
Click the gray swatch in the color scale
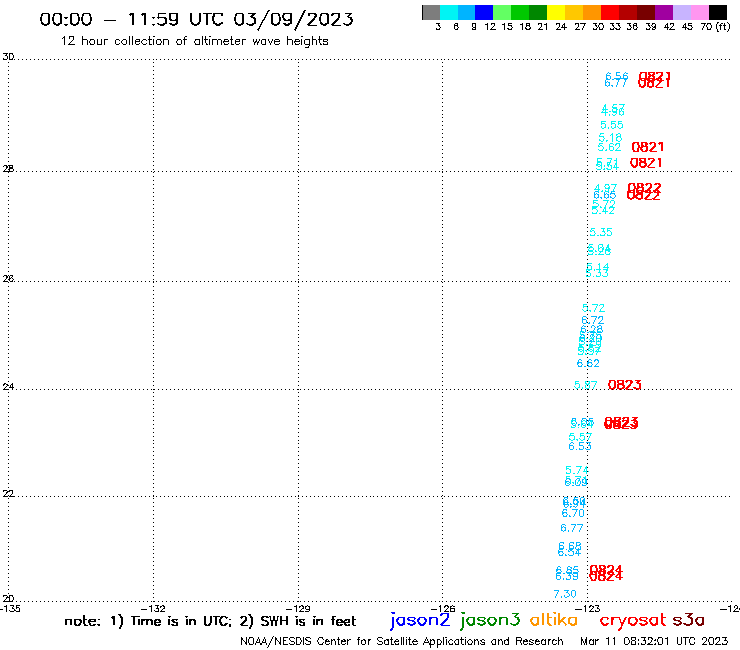coord(431,12)
